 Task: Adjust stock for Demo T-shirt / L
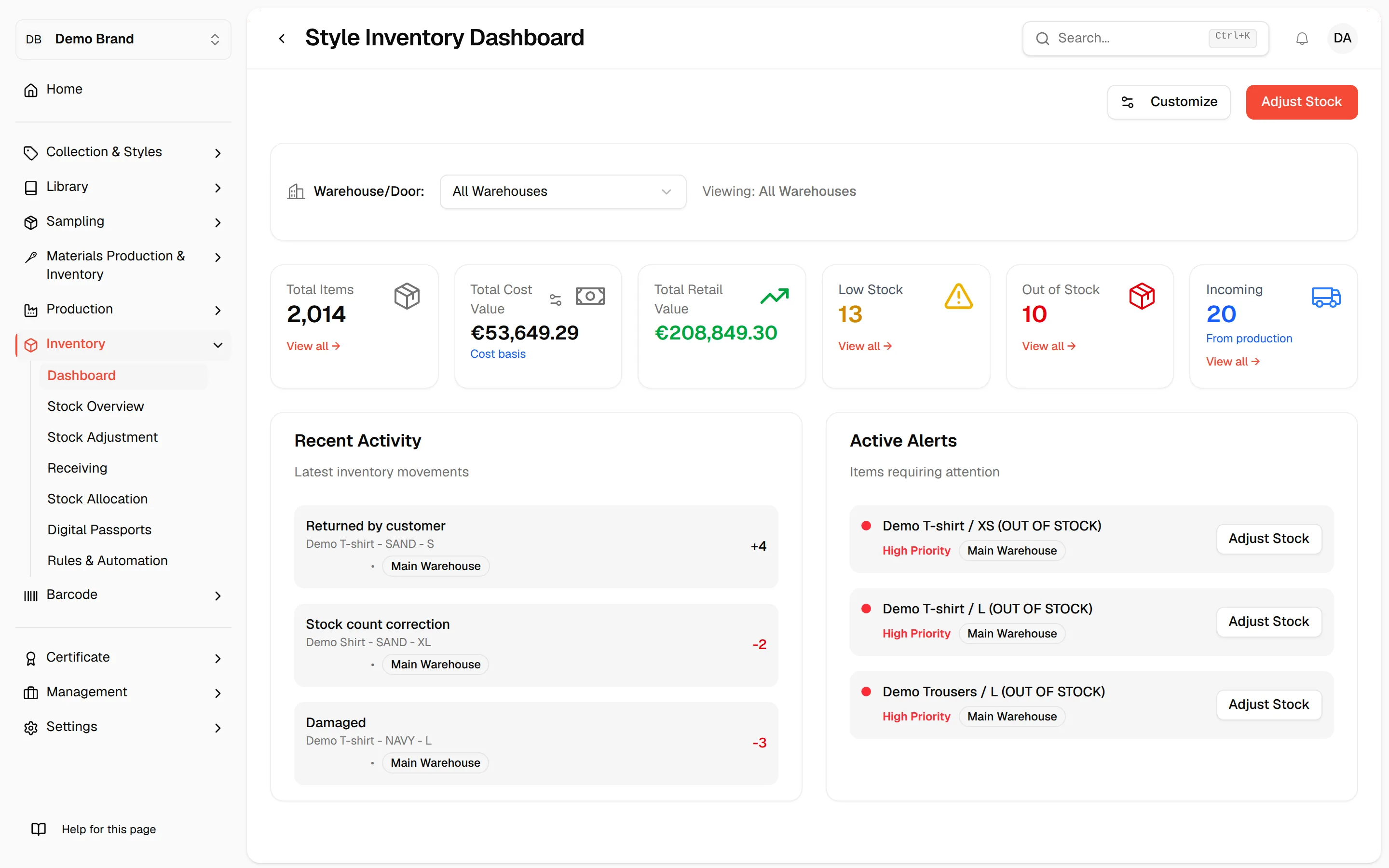click(x=1268, y=622)
